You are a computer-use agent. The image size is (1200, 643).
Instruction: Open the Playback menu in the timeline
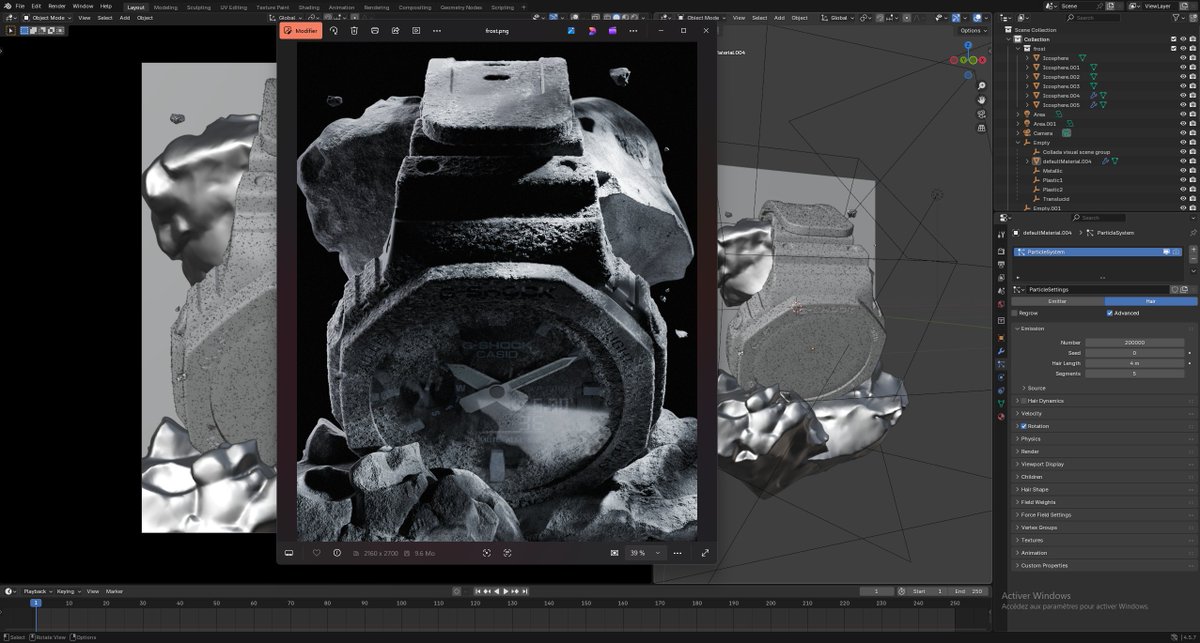tap(37, 591)
